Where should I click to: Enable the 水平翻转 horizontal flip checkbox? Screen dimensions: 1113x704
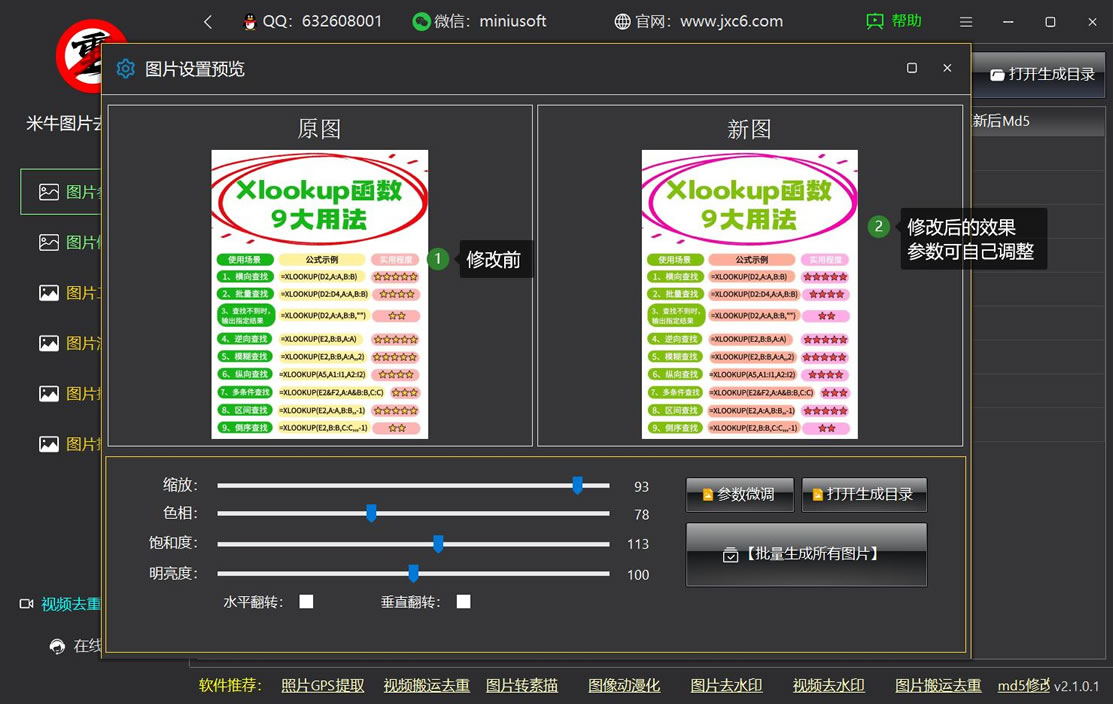click(306, 602)
